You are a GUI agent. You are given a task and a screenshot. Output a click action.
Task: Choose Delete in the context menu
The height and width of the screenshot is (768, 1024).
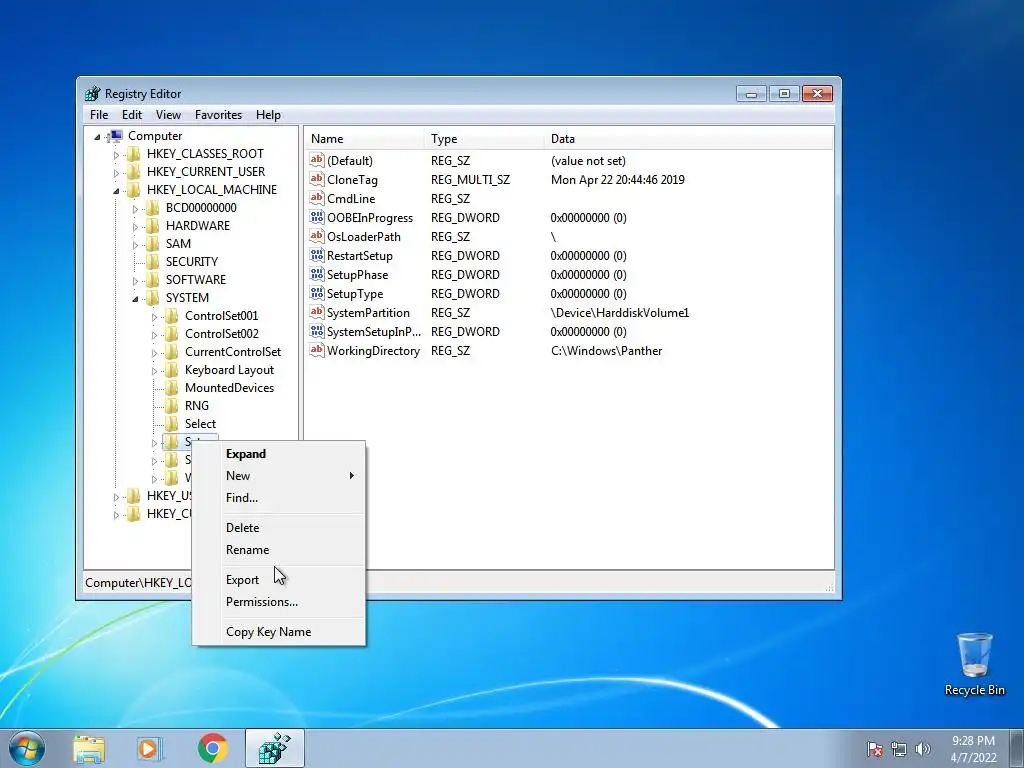click(279, 528)
